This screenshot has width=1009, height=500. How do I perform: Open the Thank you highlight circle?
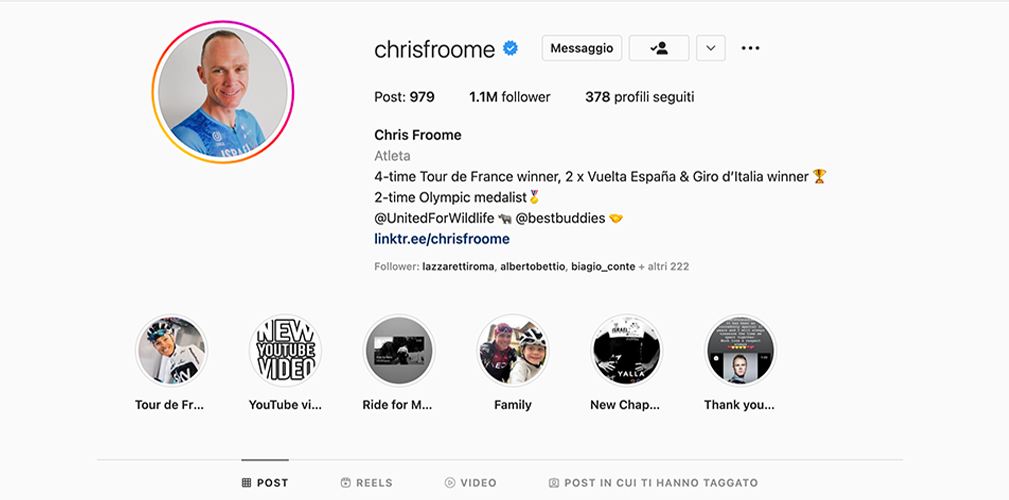click(741, 350)
